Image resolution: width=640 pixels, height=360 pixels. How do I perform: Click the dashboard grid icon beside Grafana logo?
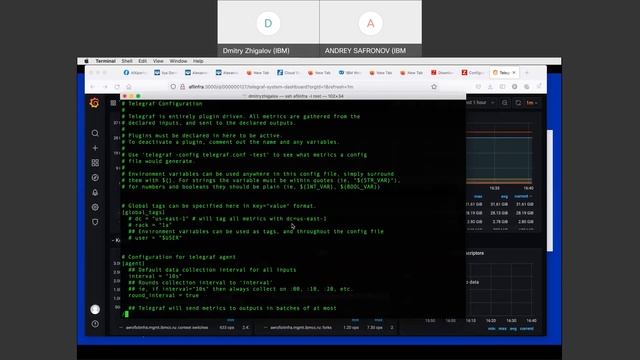pyautogui.click(x=113, y=103)
